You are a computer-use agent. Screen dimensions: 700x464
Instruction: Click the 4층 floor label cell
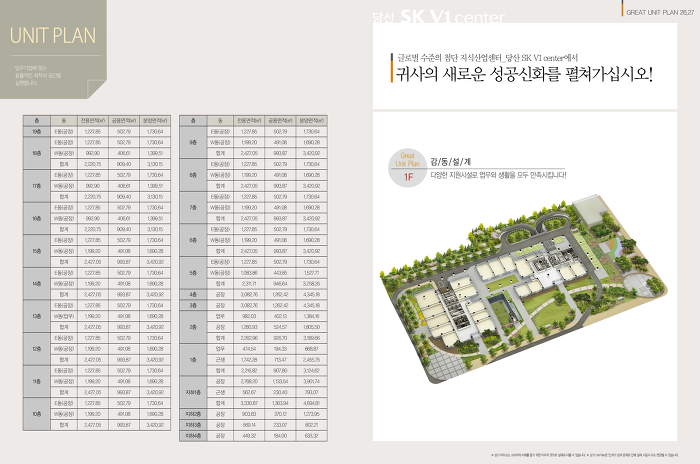pos(193,295)
